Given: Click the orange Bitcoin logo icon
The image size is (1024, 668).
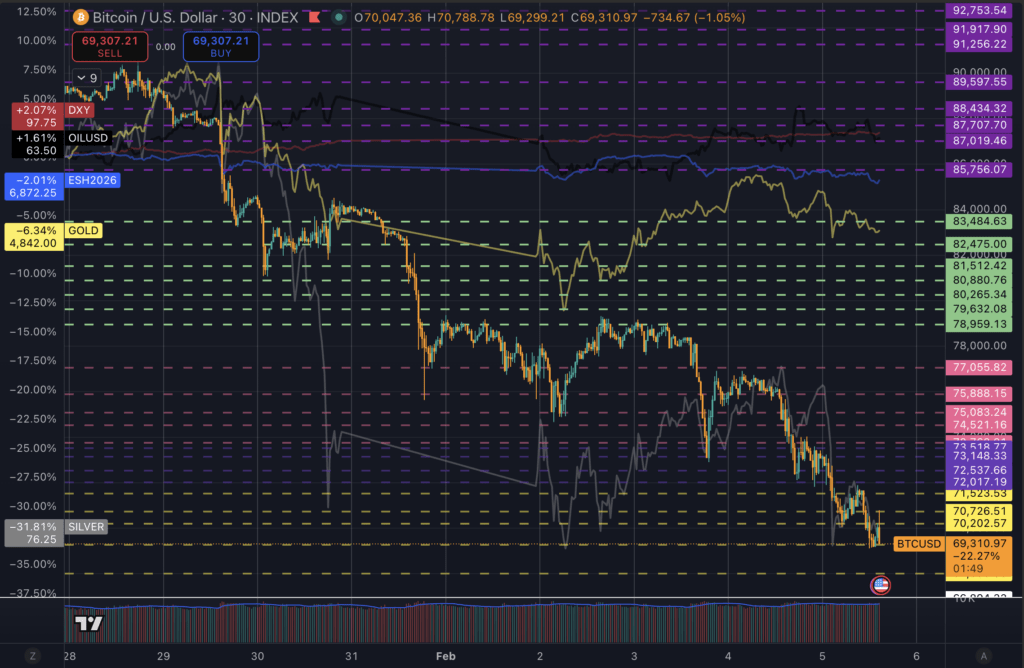Looking at the screenshot, I should click(x=81, y=18).
